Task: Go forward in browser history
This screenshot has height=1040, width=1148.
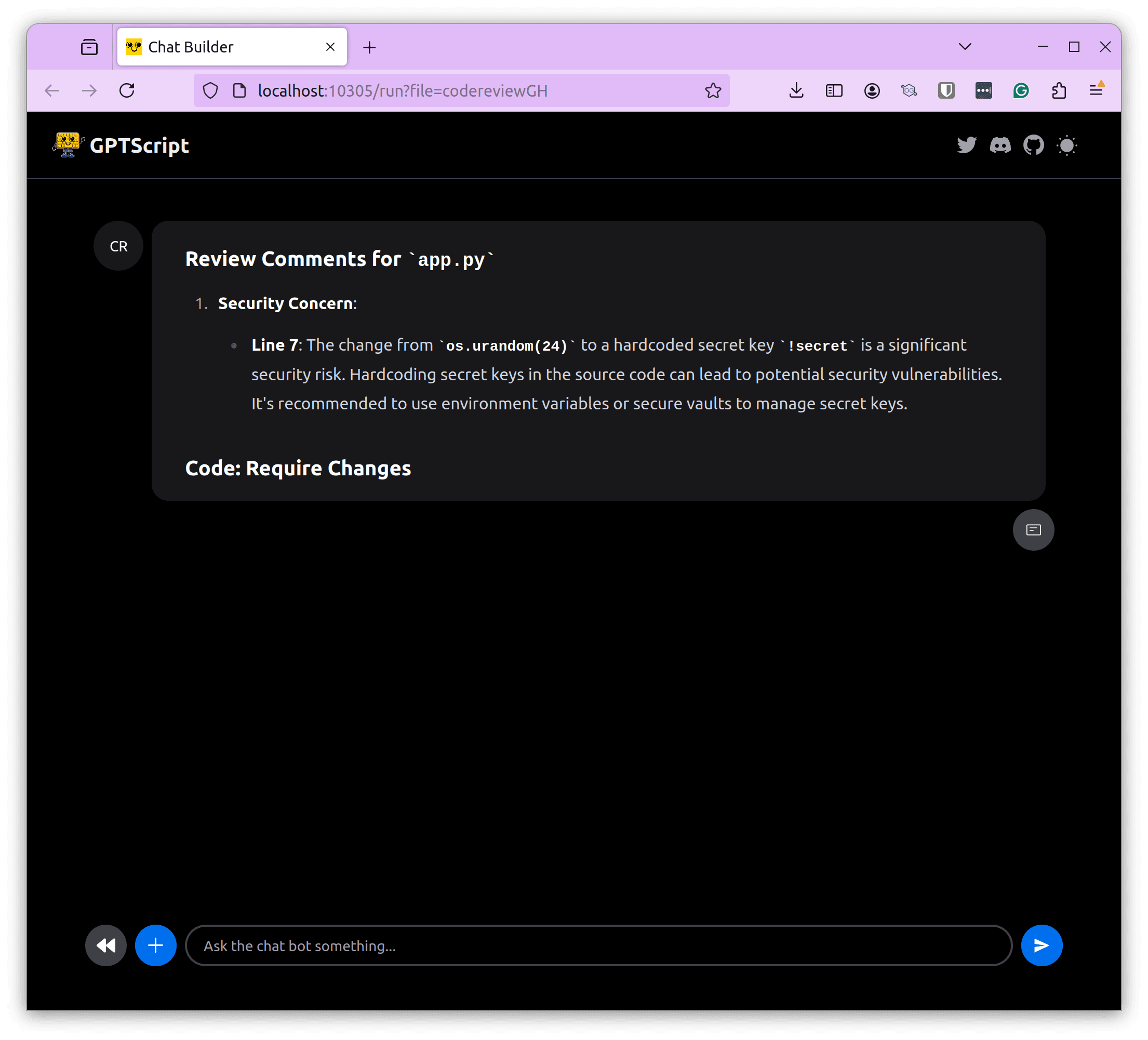Action: [89, 90]
